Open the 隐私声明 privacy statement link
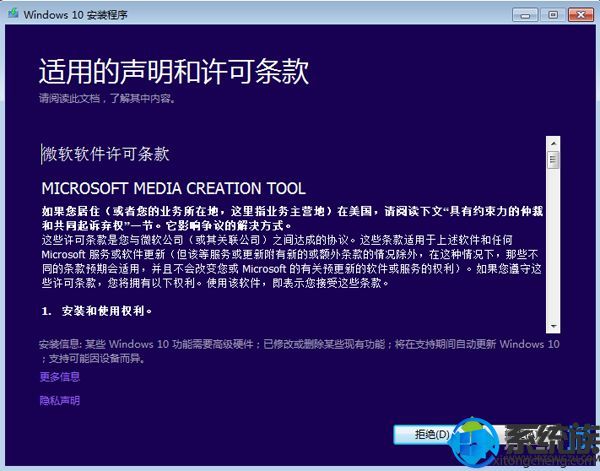This screenshot has width=600, height=471. tap(60, 401)
